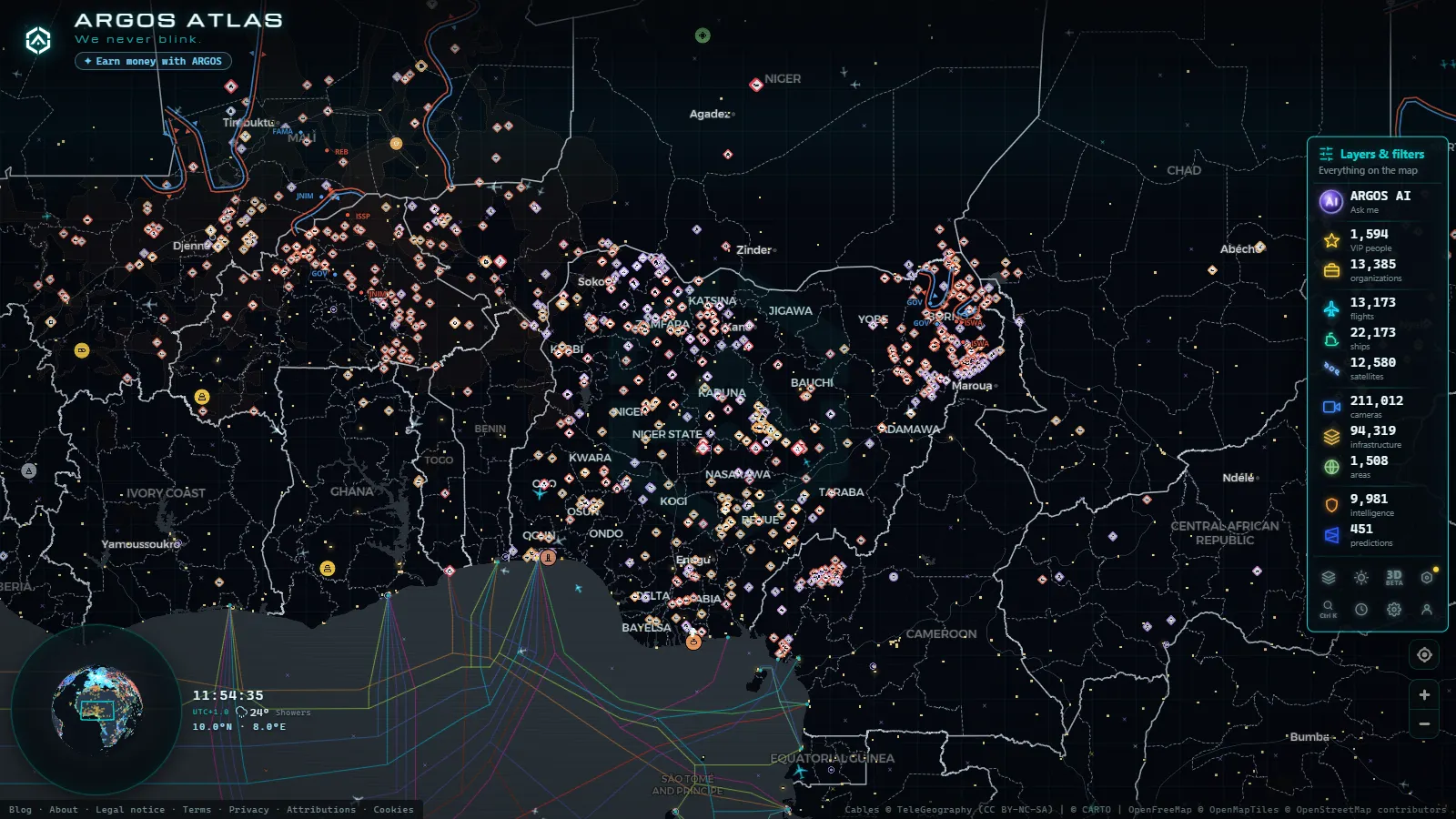The width and height of the screenshot is (1456, 819).
Task: Click the Earn money with ARGOS button
Action: (153, 61)
